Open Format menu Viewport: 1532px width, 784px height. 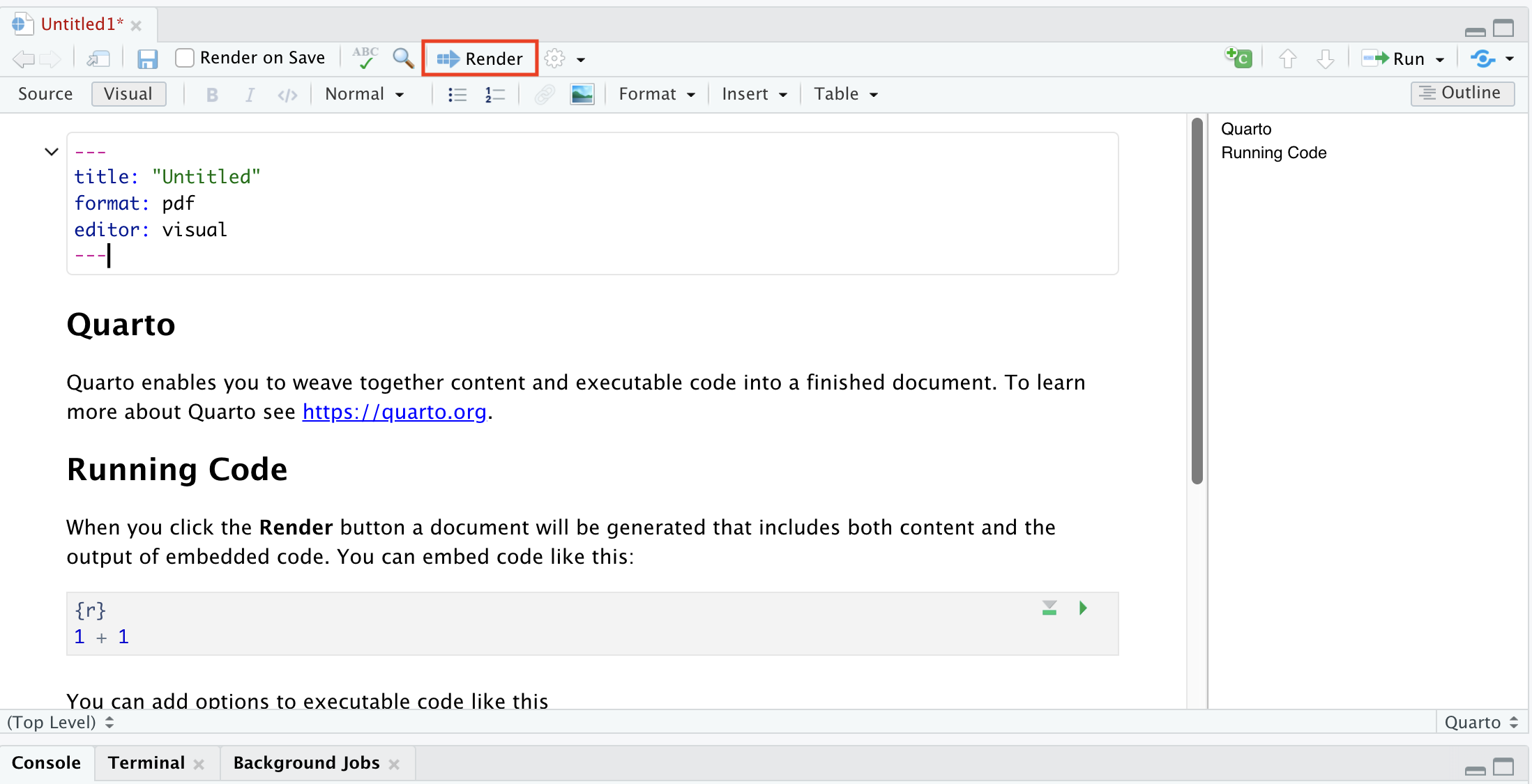coord(657,94)
